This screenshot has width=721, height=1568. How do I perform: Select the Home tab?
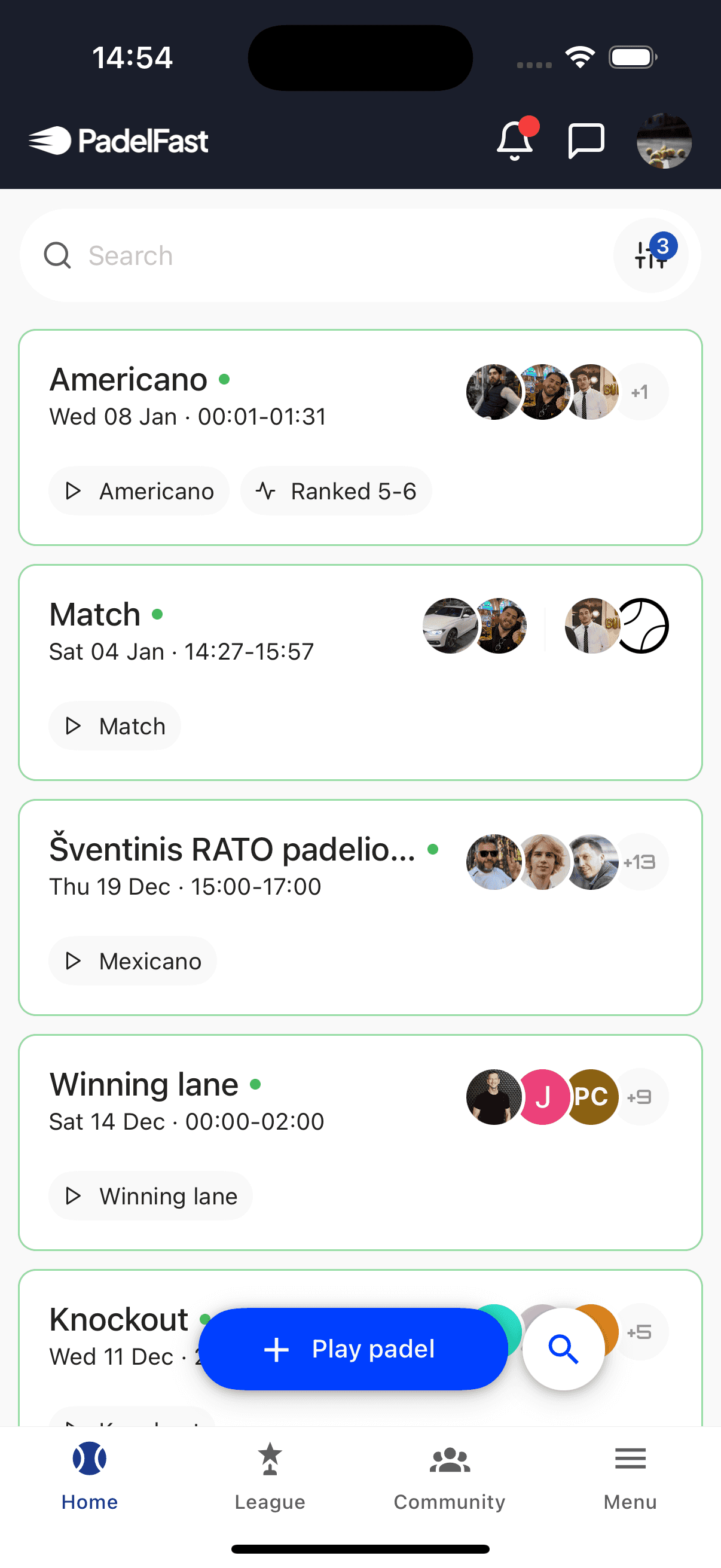tap(90, 1477)
